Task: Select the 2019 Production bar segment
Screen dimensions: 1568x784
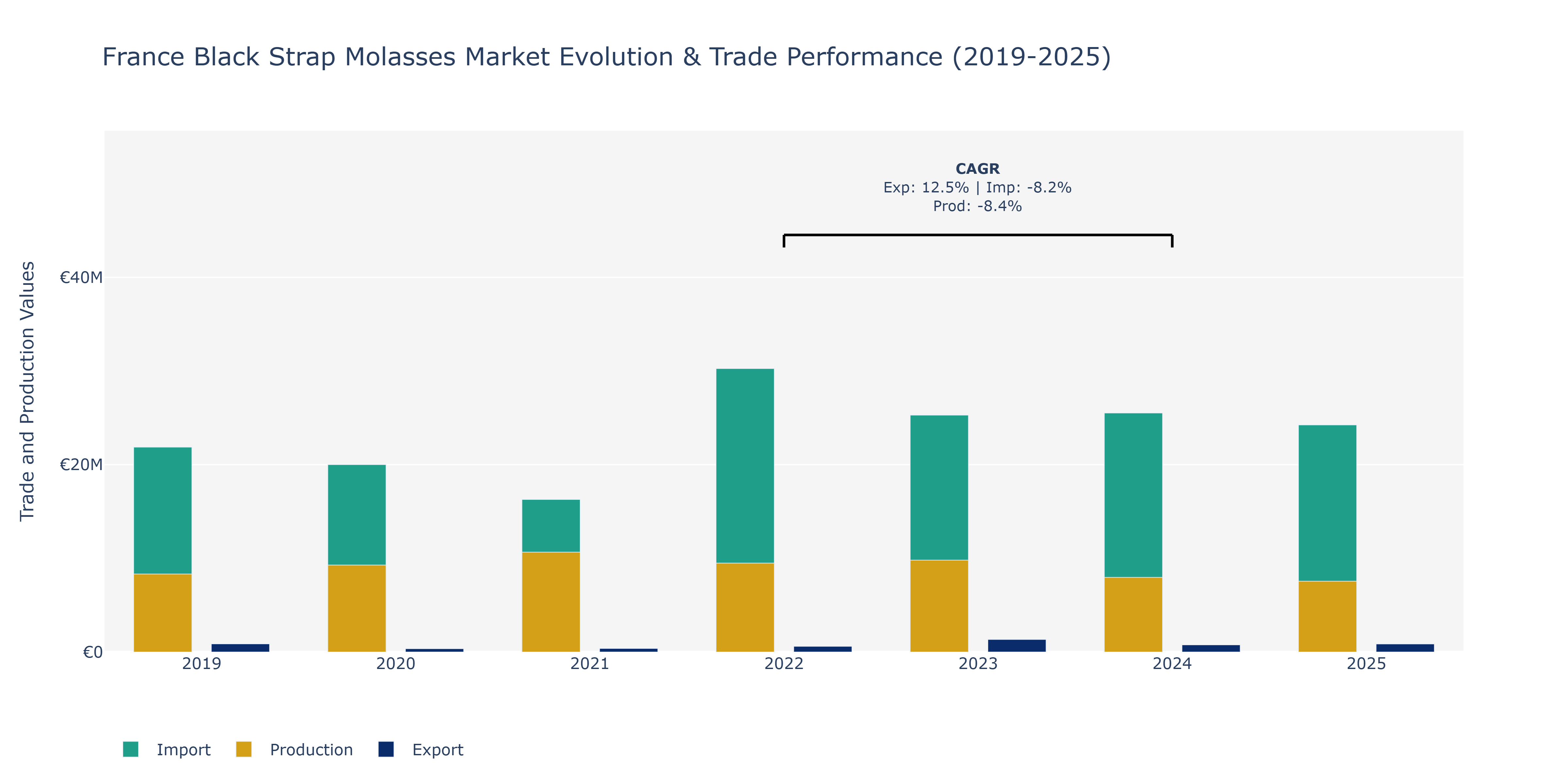Action: click(163, 613)
